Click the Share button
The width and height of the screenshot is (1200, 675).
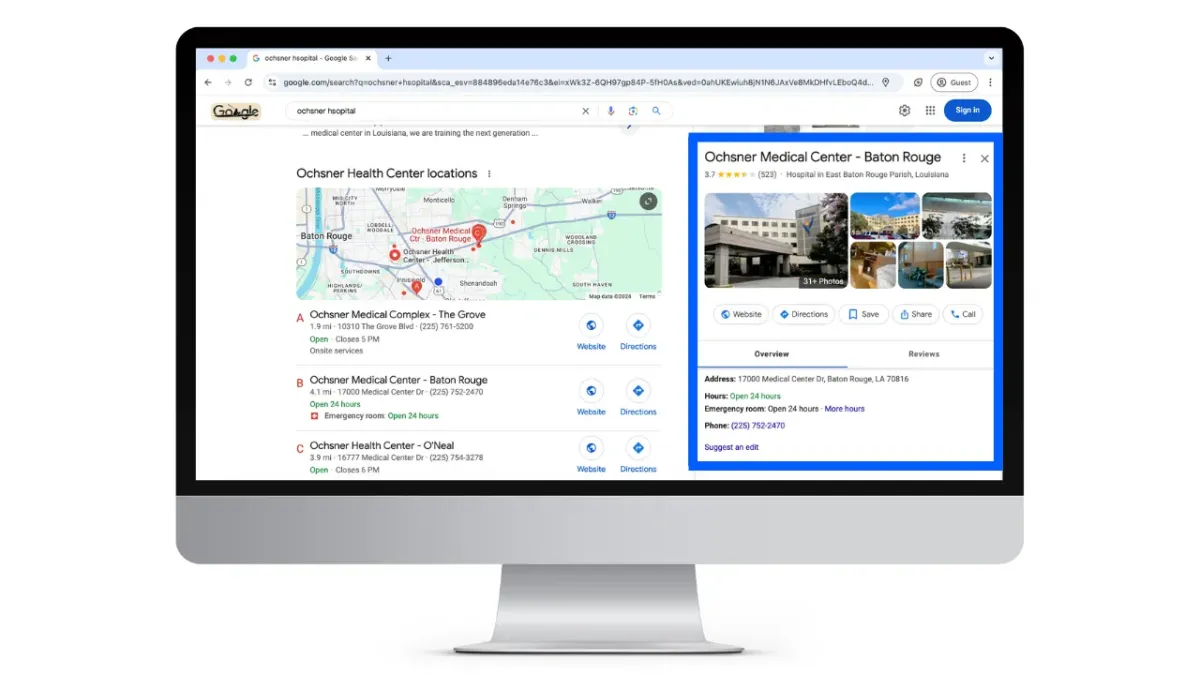point(916,314)
